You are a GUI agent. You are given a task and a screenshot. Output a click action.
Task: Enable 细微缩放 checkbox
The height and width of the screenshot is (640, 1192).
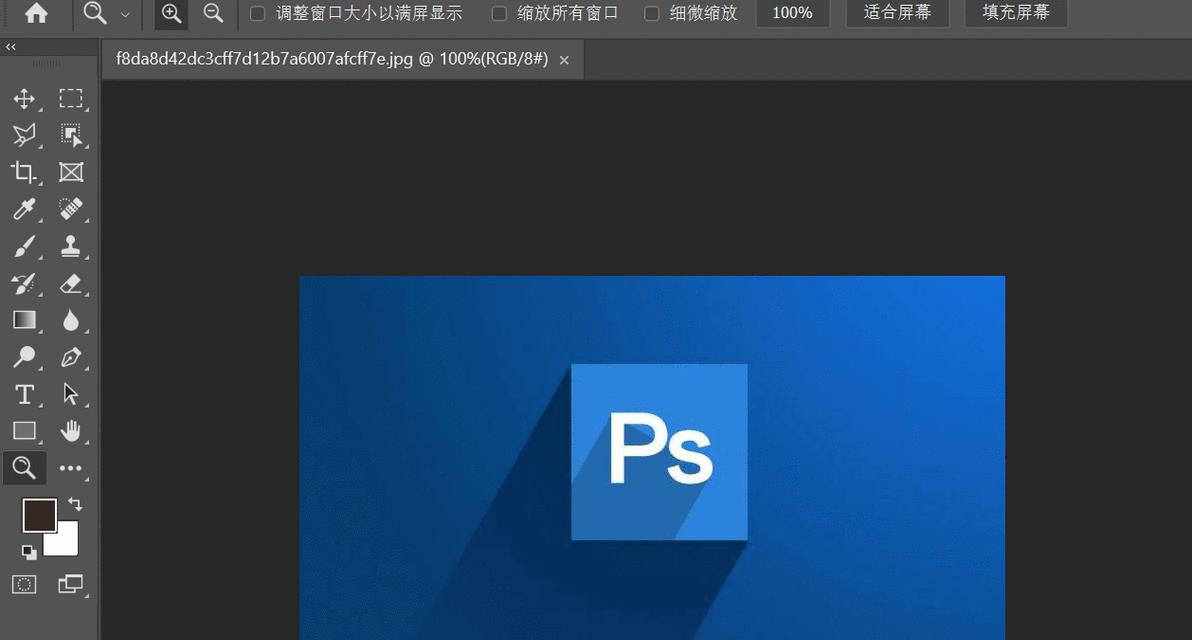click(x=651, y=14)
